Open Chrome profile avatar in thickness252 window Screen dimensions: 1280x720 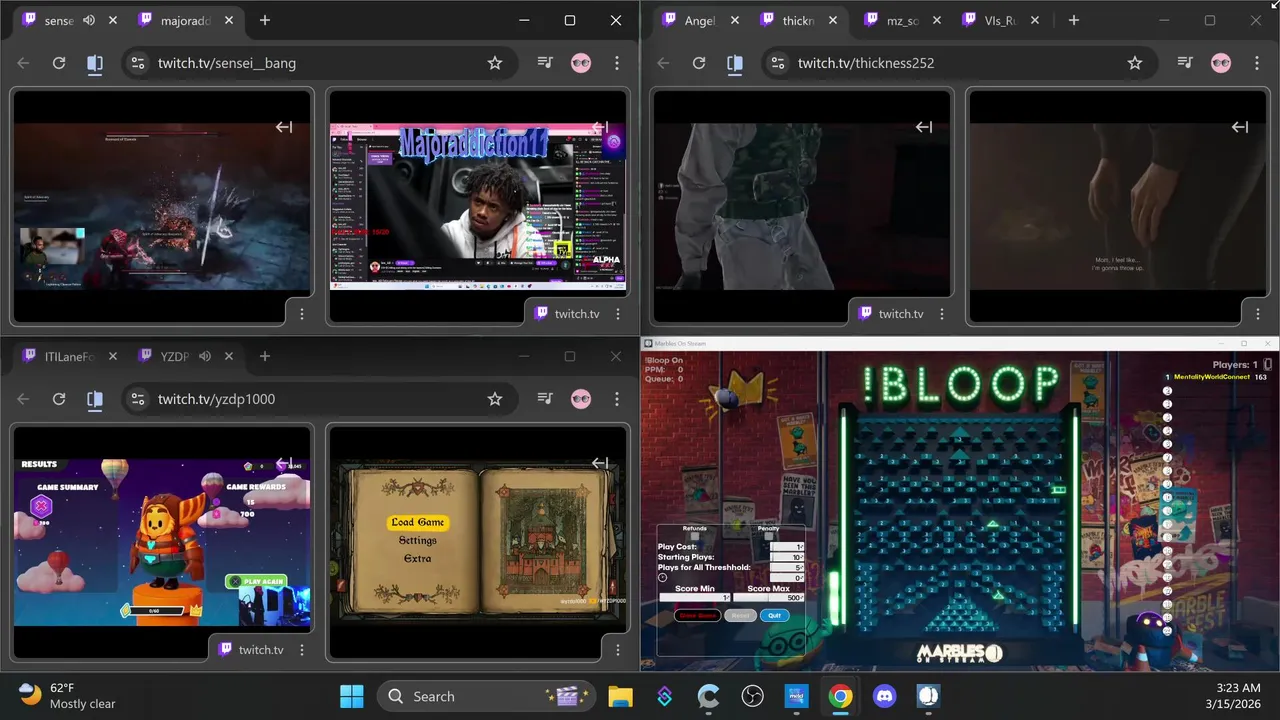pyautogui.click(x=1221, y=63)
